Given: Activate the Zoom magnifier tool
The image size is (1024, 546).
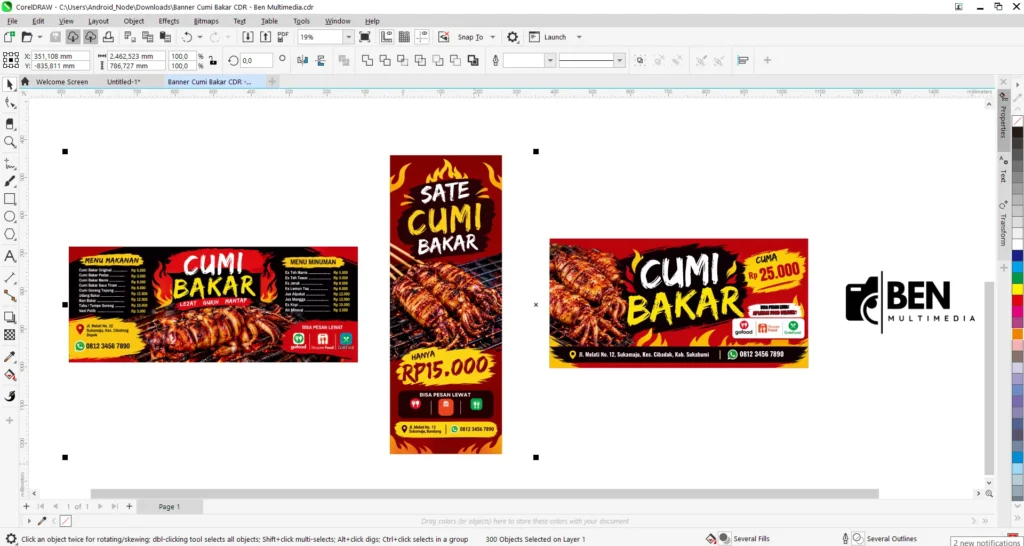Looking at the screenshot, I should pos(10,142).
